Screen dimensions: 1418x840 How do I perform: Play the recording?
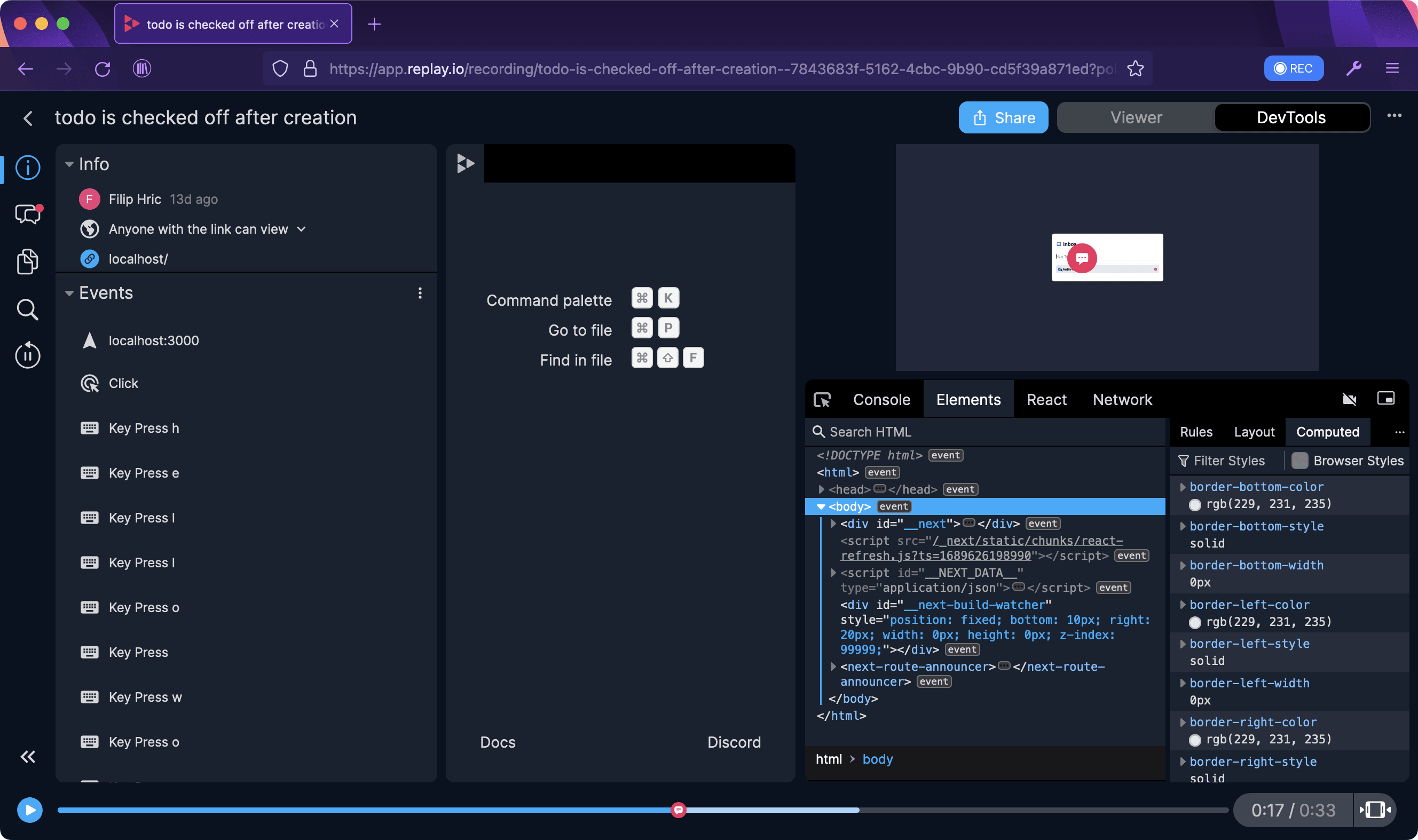[x=29, y=810]
